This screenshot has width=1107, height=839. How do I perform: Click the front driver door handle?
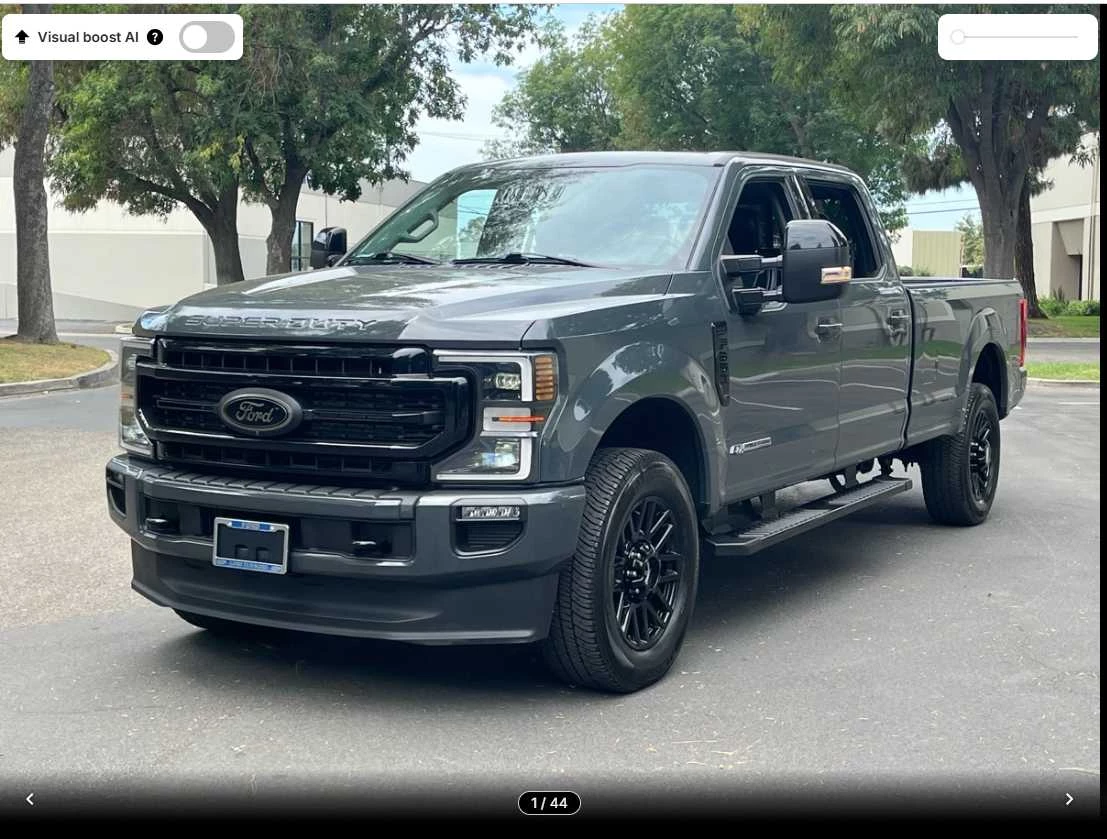829,328
